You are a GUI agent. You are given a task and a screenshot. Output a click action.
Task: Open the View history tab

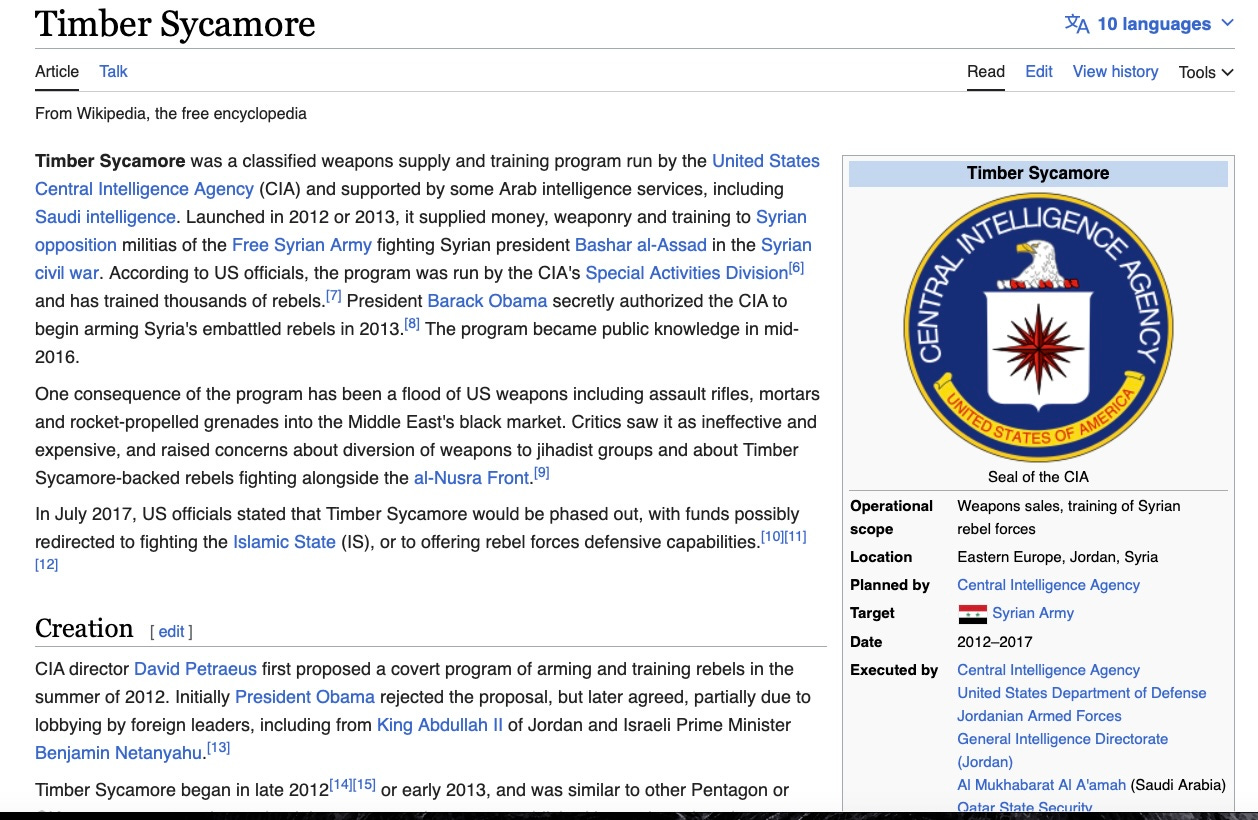pos(1115,71)
